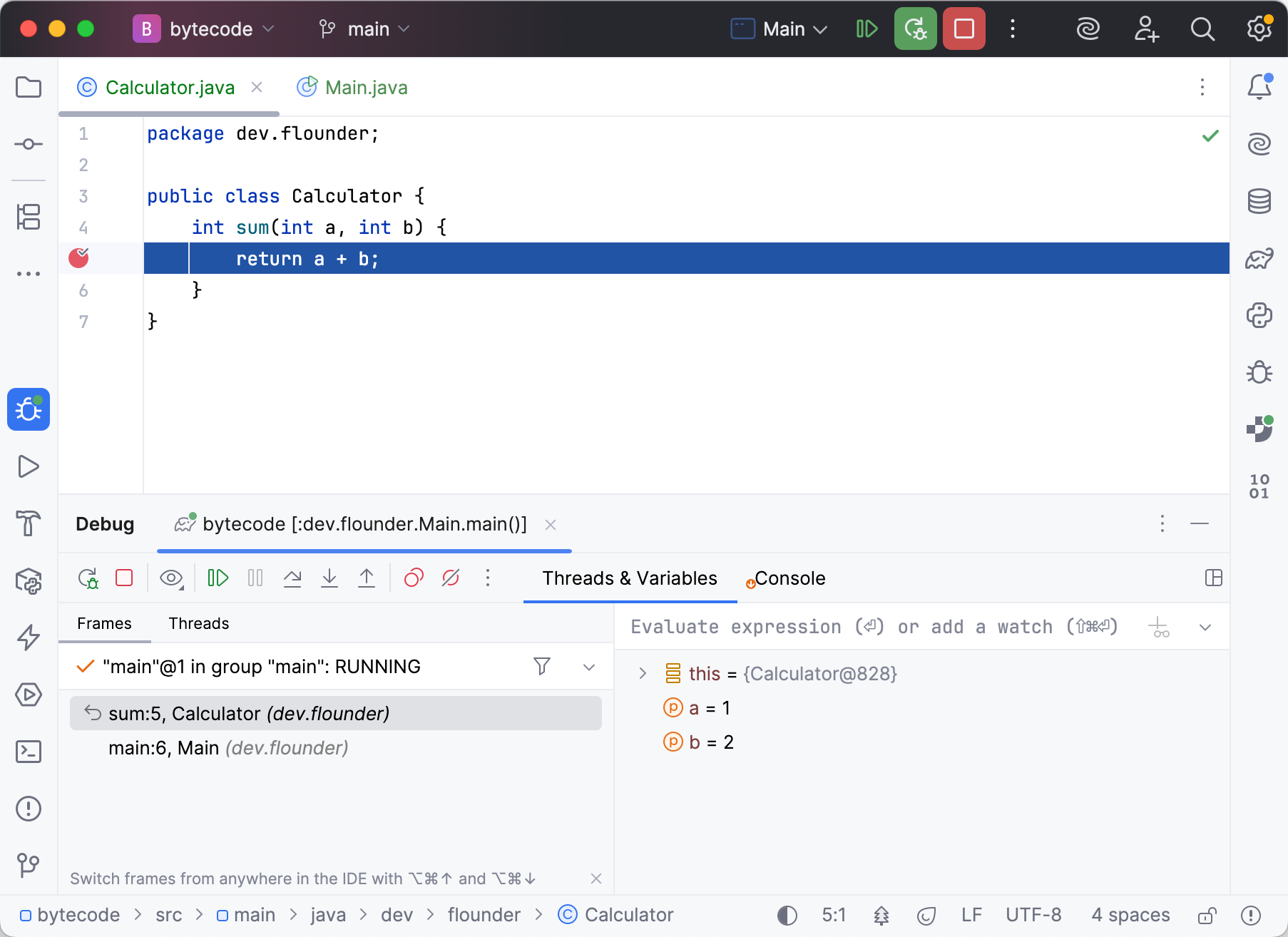
Task: Open Search Everywhere magnifier
Action: point(1202,29)
